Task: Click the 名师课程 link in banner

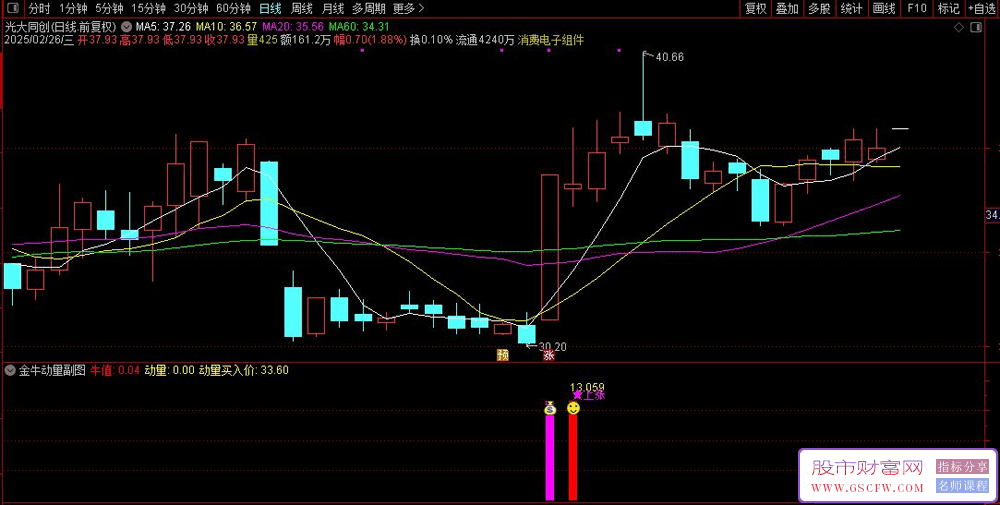Action: point(962,486)
